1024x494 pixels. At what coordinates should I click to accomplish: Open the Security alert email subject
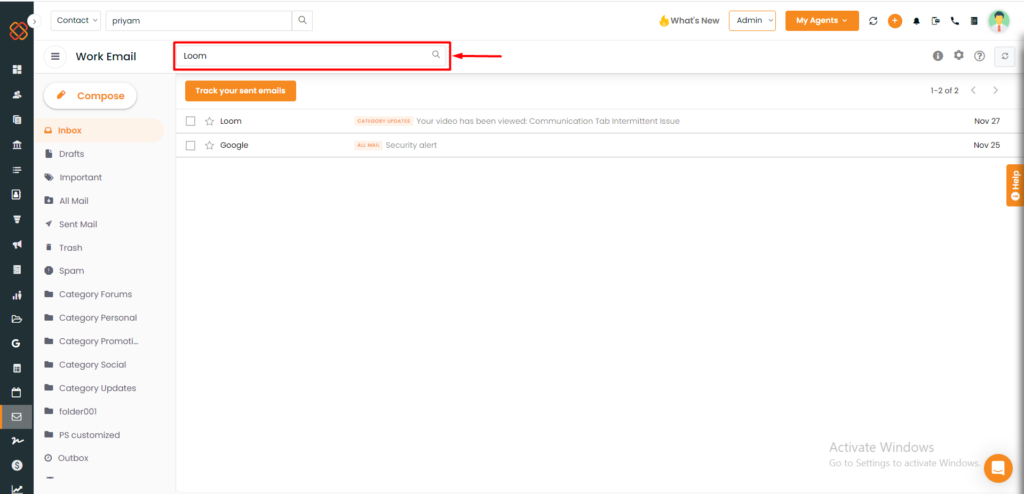tap(411, 145)
